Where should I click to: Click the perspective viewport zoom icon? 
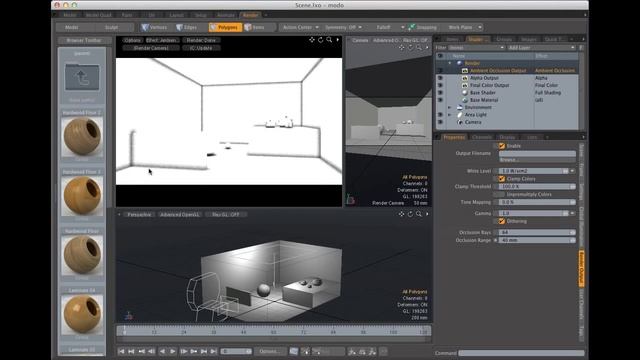[419, 214]
